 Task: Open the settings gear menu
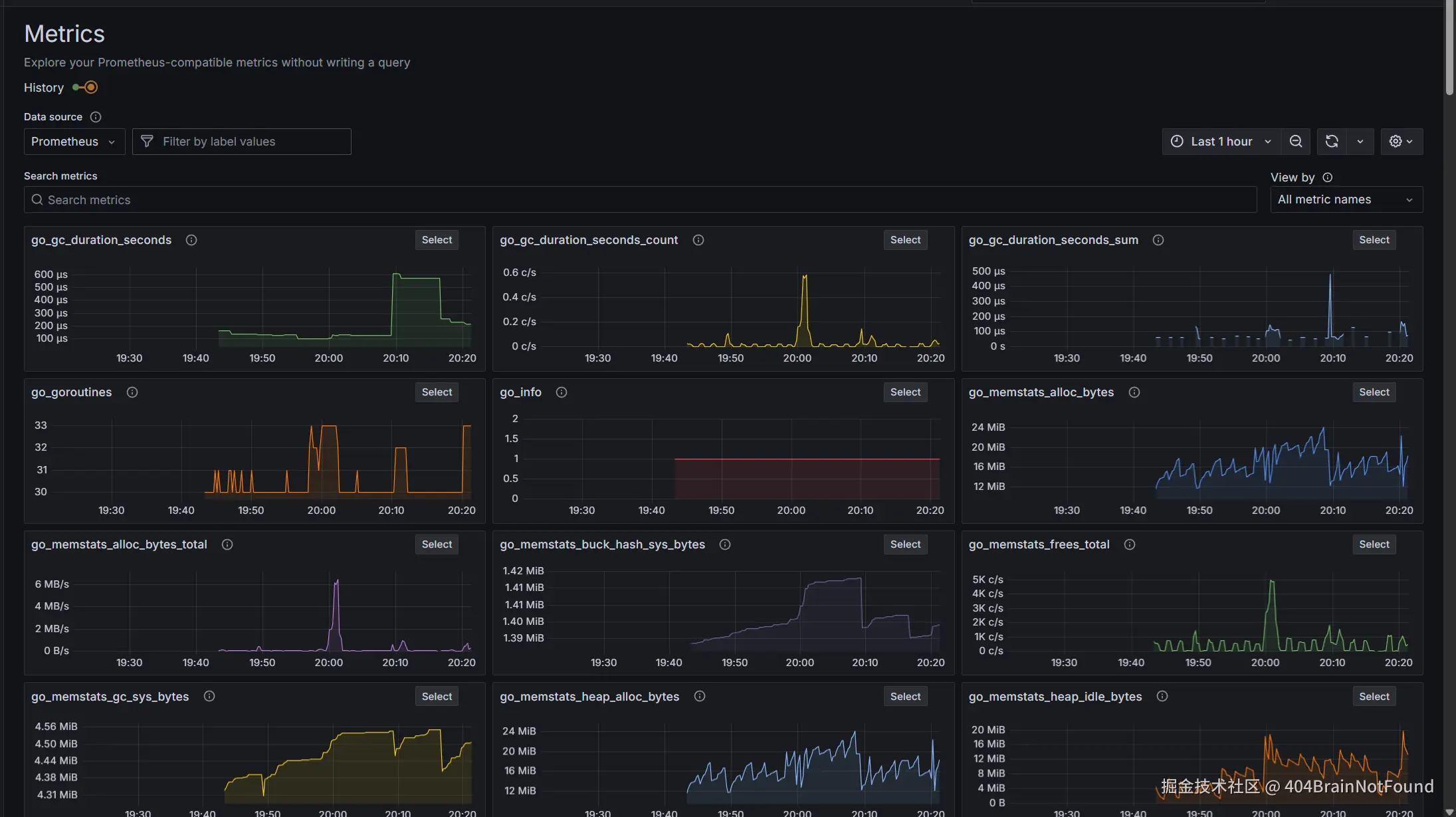coord(1401,142)
